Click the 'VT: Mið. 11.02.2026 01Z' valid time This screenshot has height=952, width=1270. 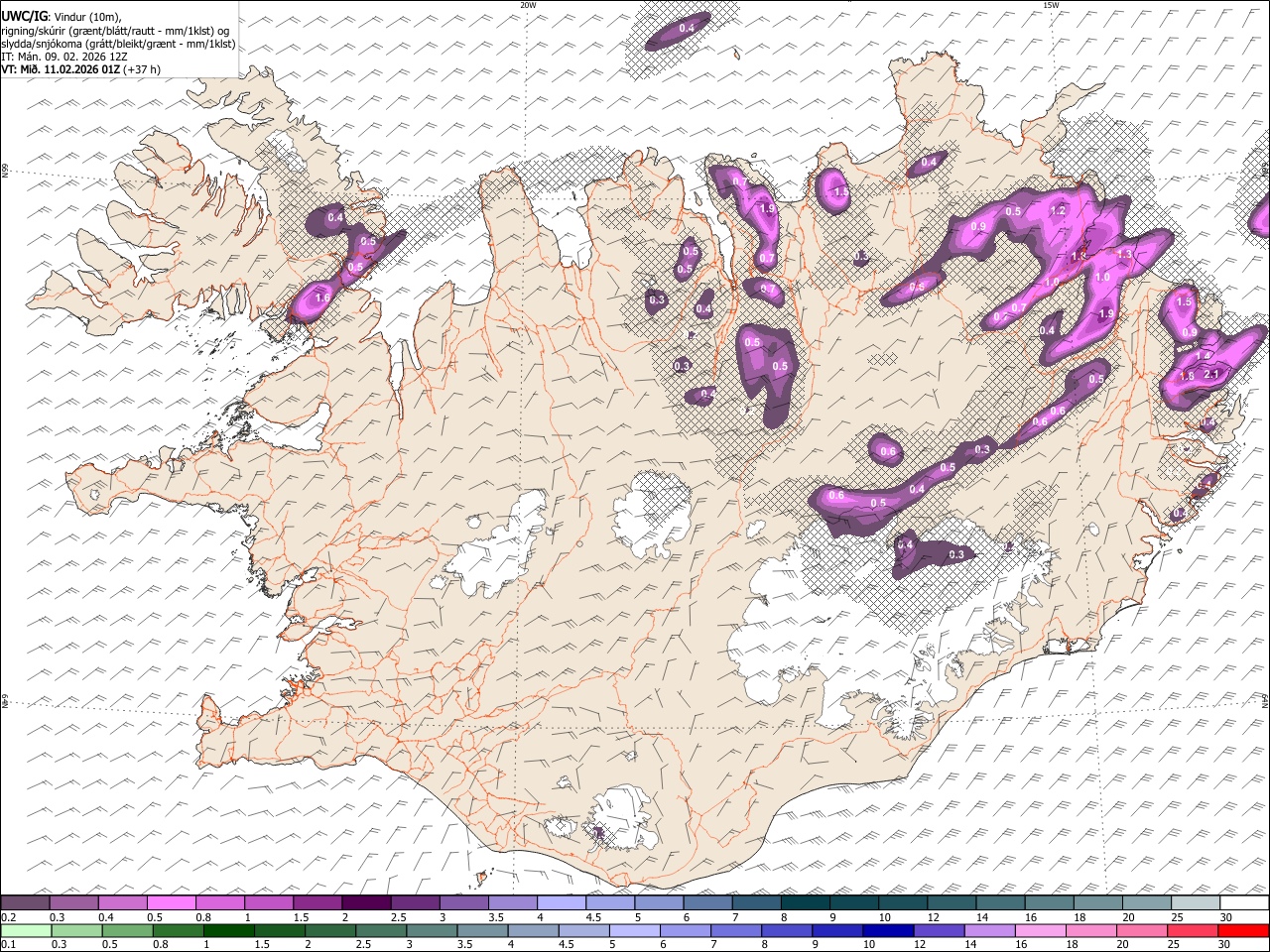[61, 69]
